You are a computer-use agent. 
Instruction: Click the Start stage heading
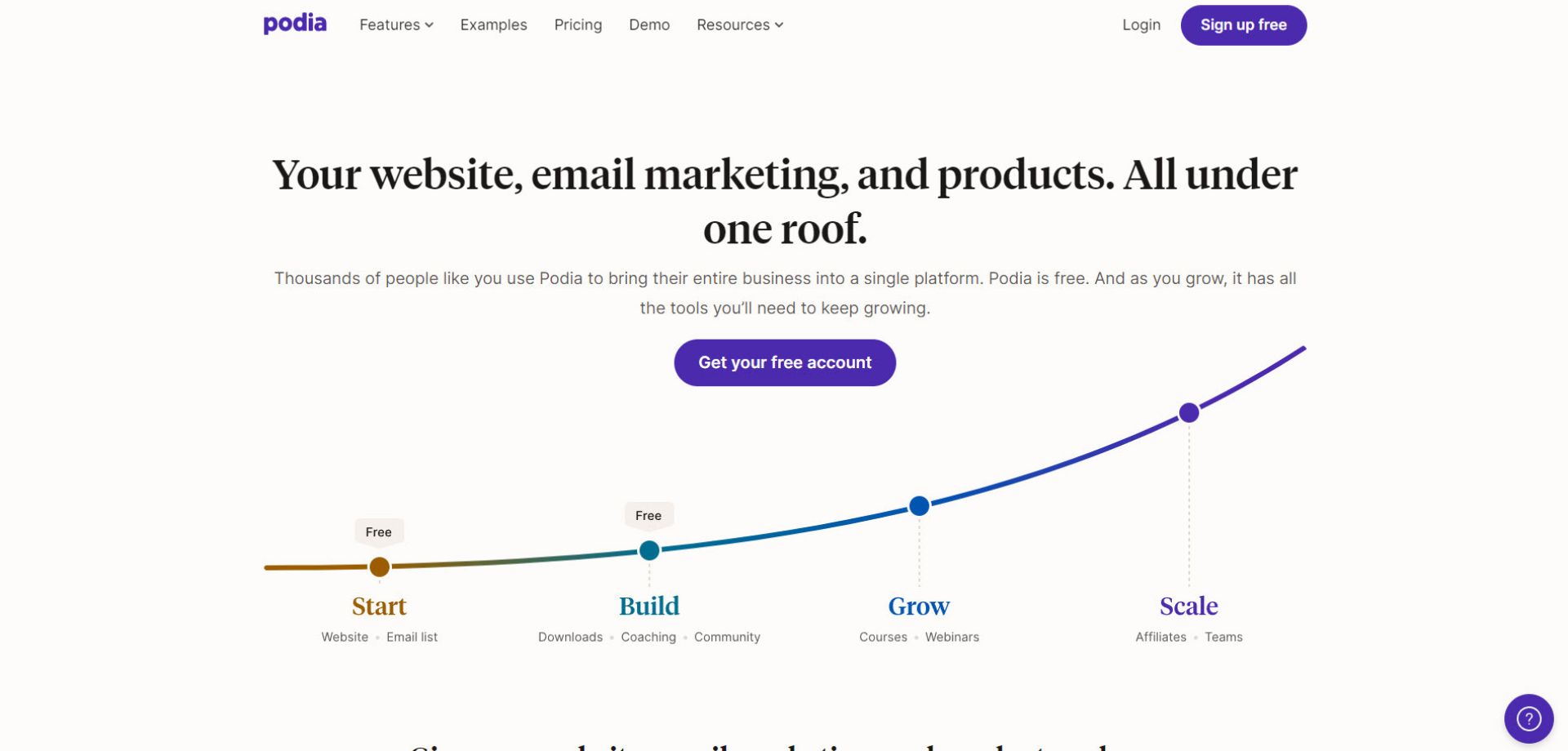(379, 607)
